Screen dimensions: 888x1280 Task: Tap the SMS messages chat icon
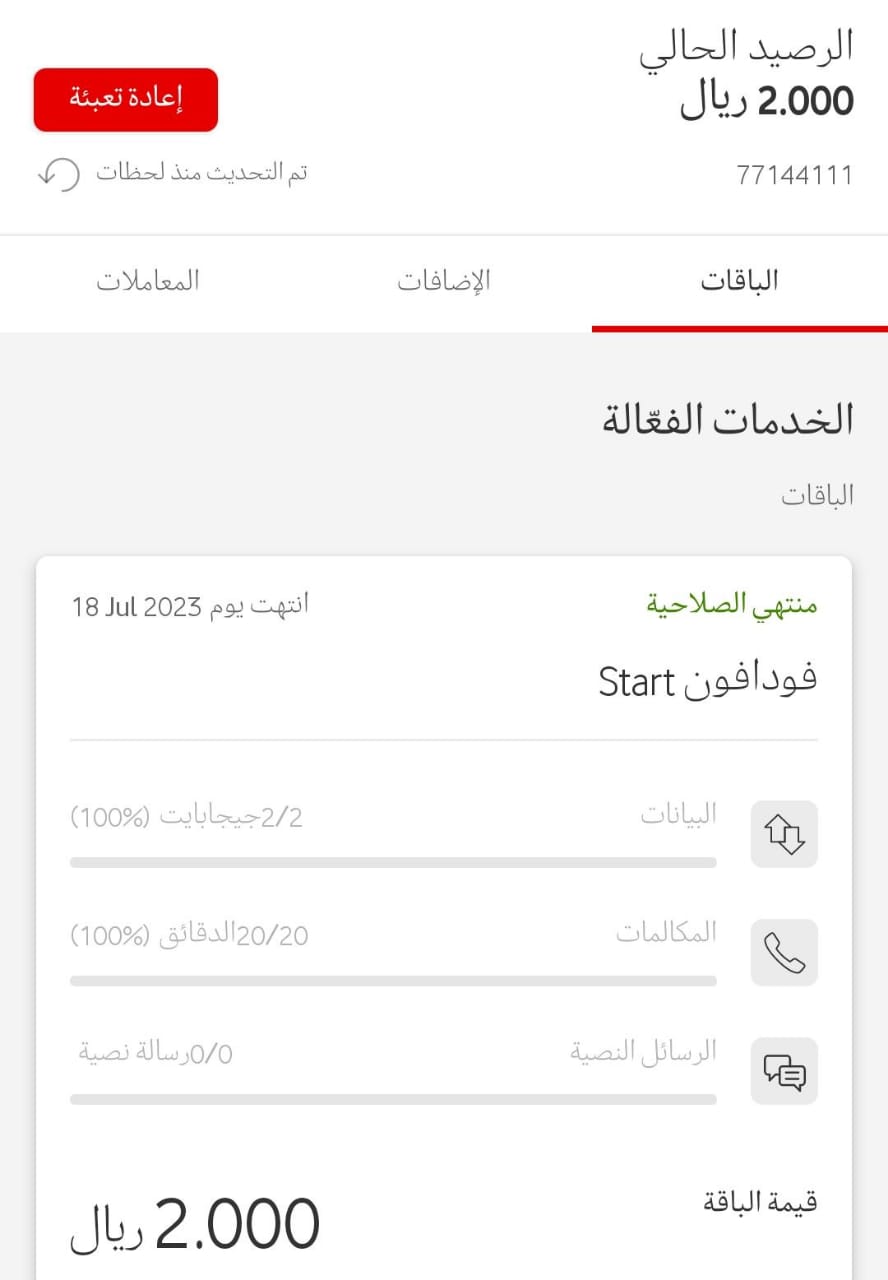[x=784, y=1071]
